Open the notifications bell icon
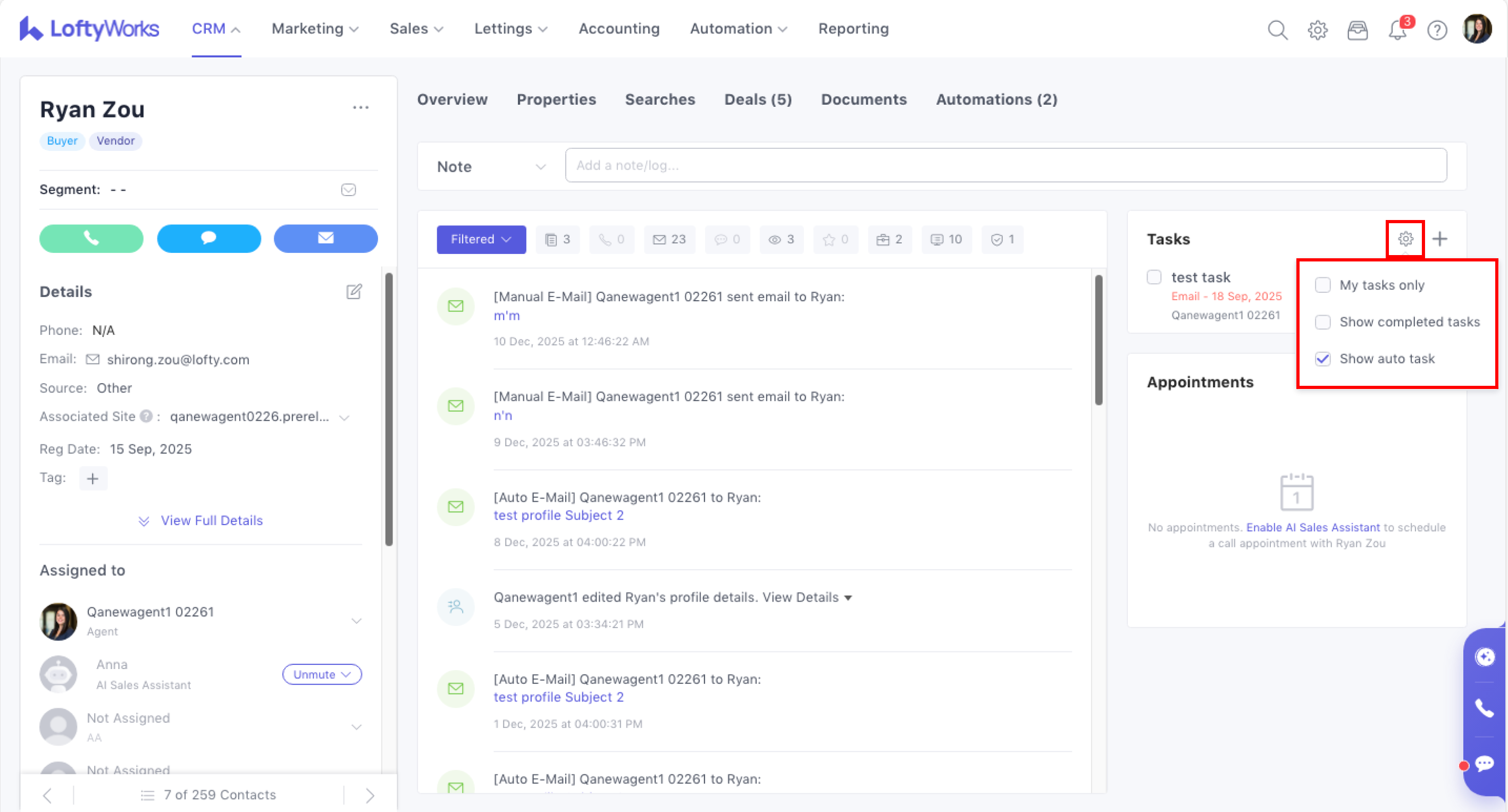This screenshot has height=812, width=1508. (1397, 29)
